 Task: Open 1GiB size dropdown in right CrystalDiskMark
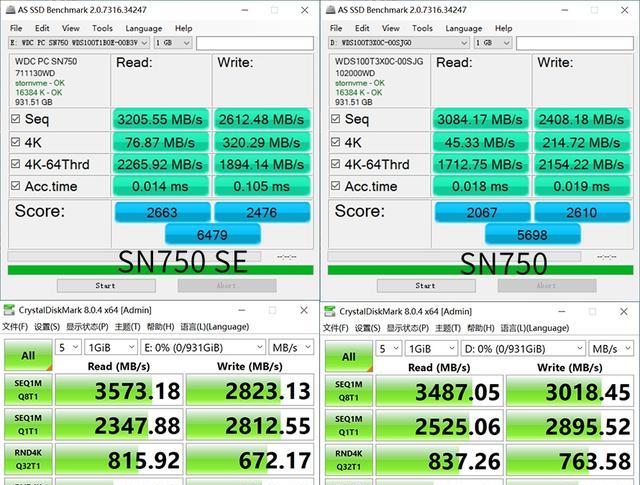pos(431,349)
